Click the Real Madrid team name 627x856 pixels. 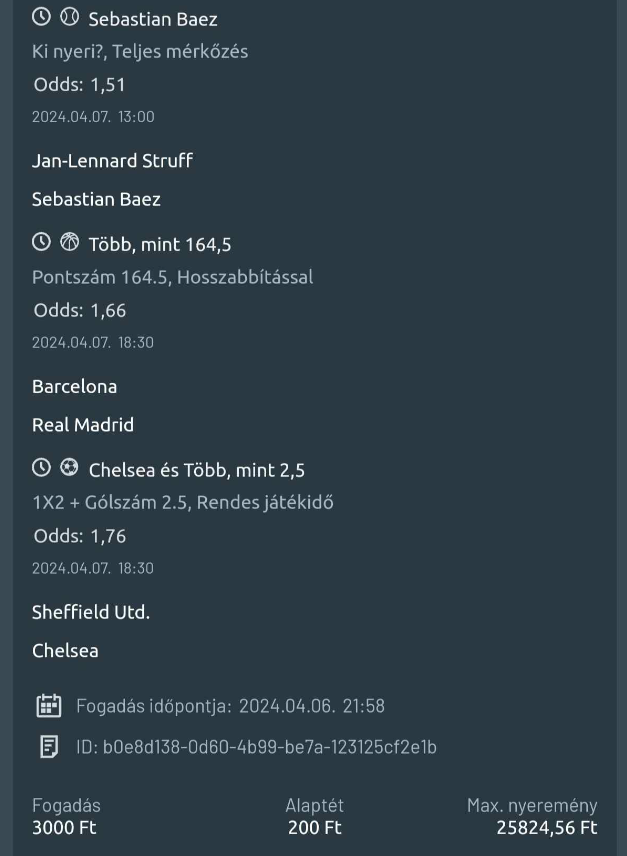pos(83,425)
